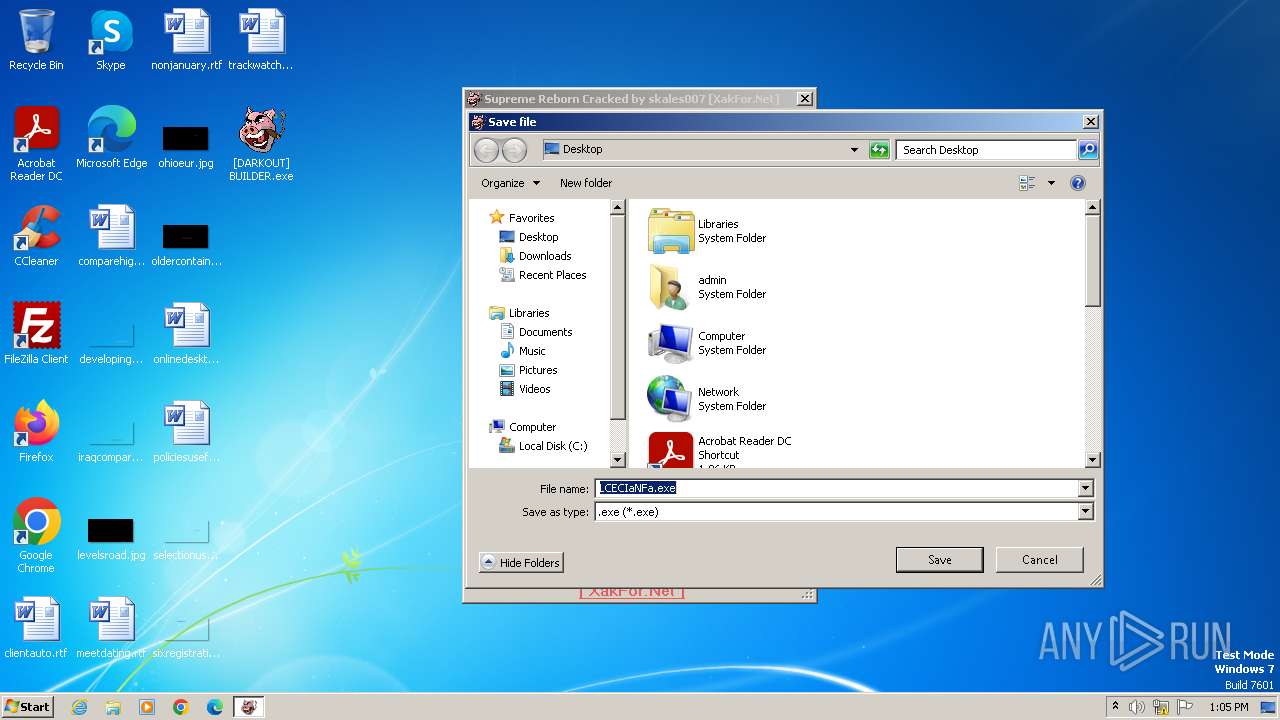Open FileZilla Client desktop shortcut
This screenshot has height=720, width=1280.
coord(36,334)
